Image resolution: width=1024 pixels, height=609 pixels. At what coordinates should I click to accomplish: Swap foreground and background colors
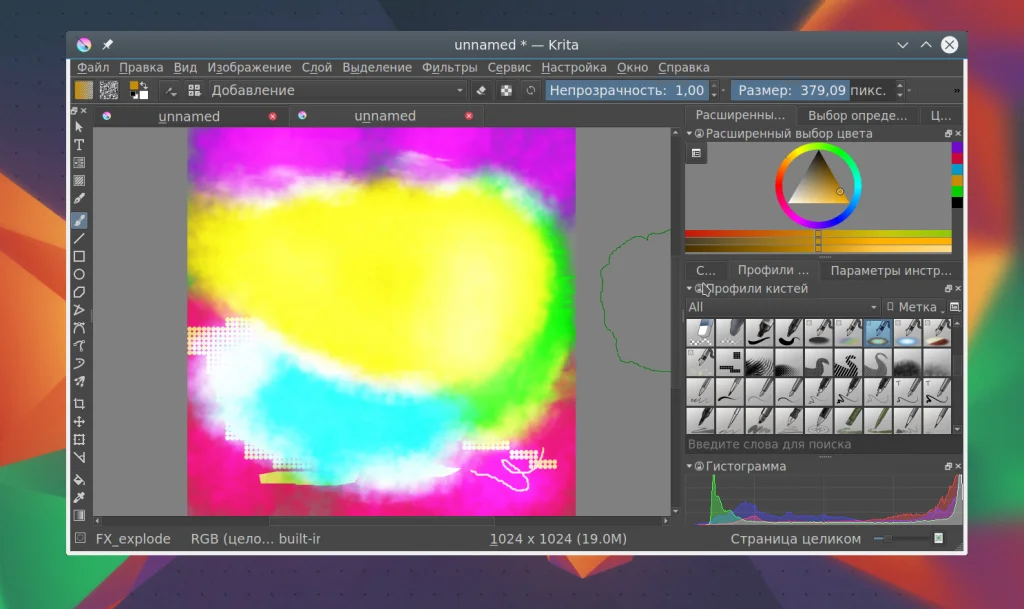click(x=144, y=85)
